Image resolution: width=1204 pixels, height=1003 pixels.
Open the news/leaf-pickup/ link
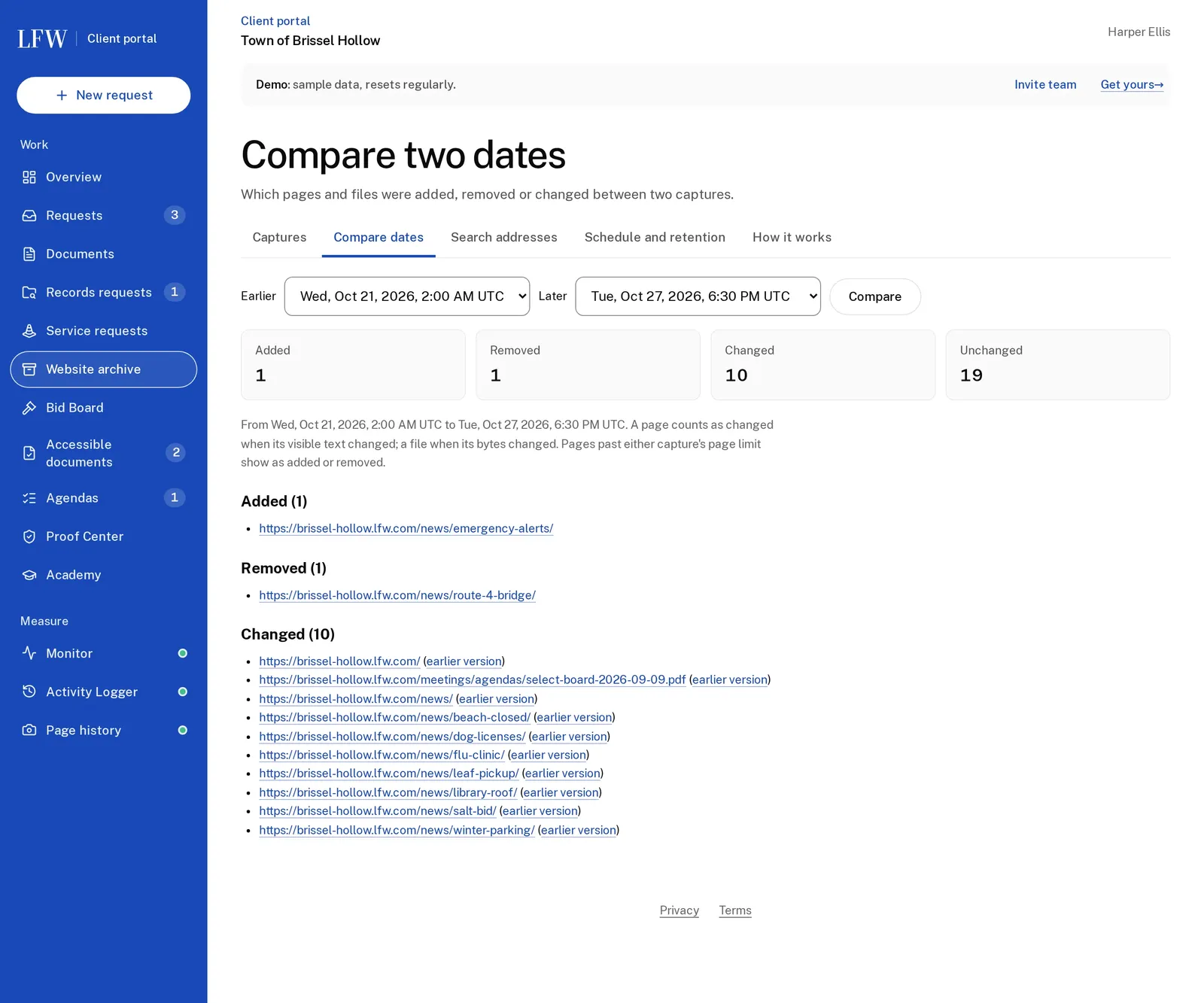[389, 774]
